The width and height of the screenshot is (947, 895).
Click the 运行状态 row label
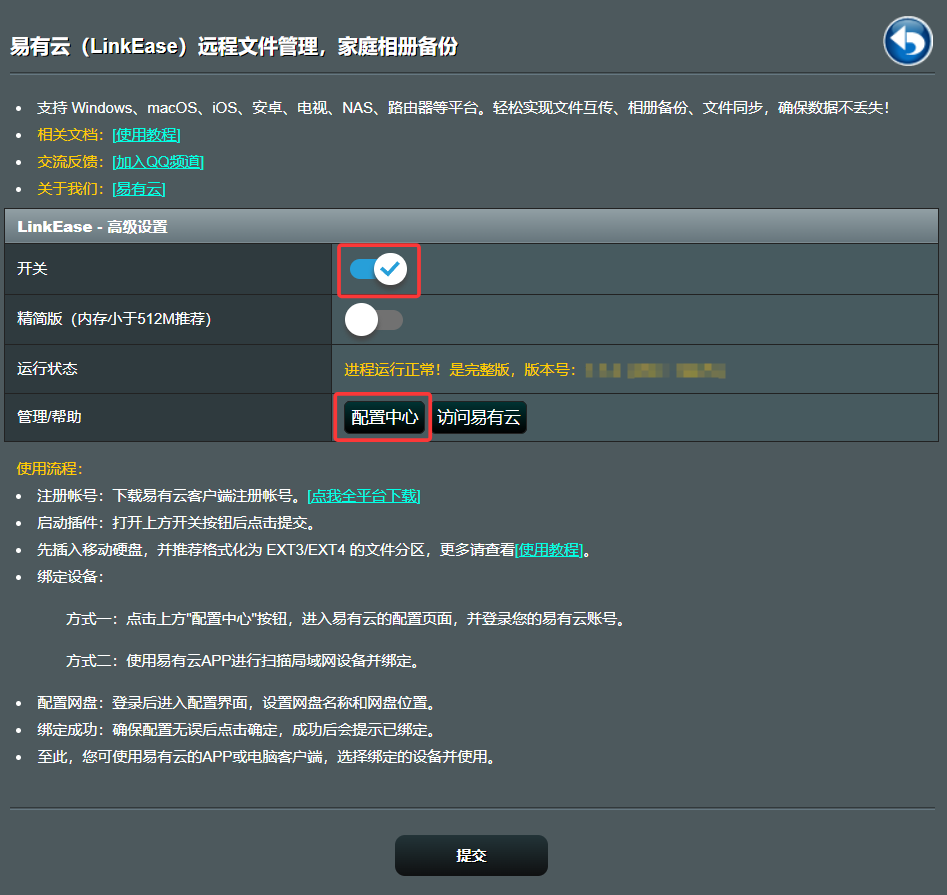pyautogui.click(x=47, y=368)
